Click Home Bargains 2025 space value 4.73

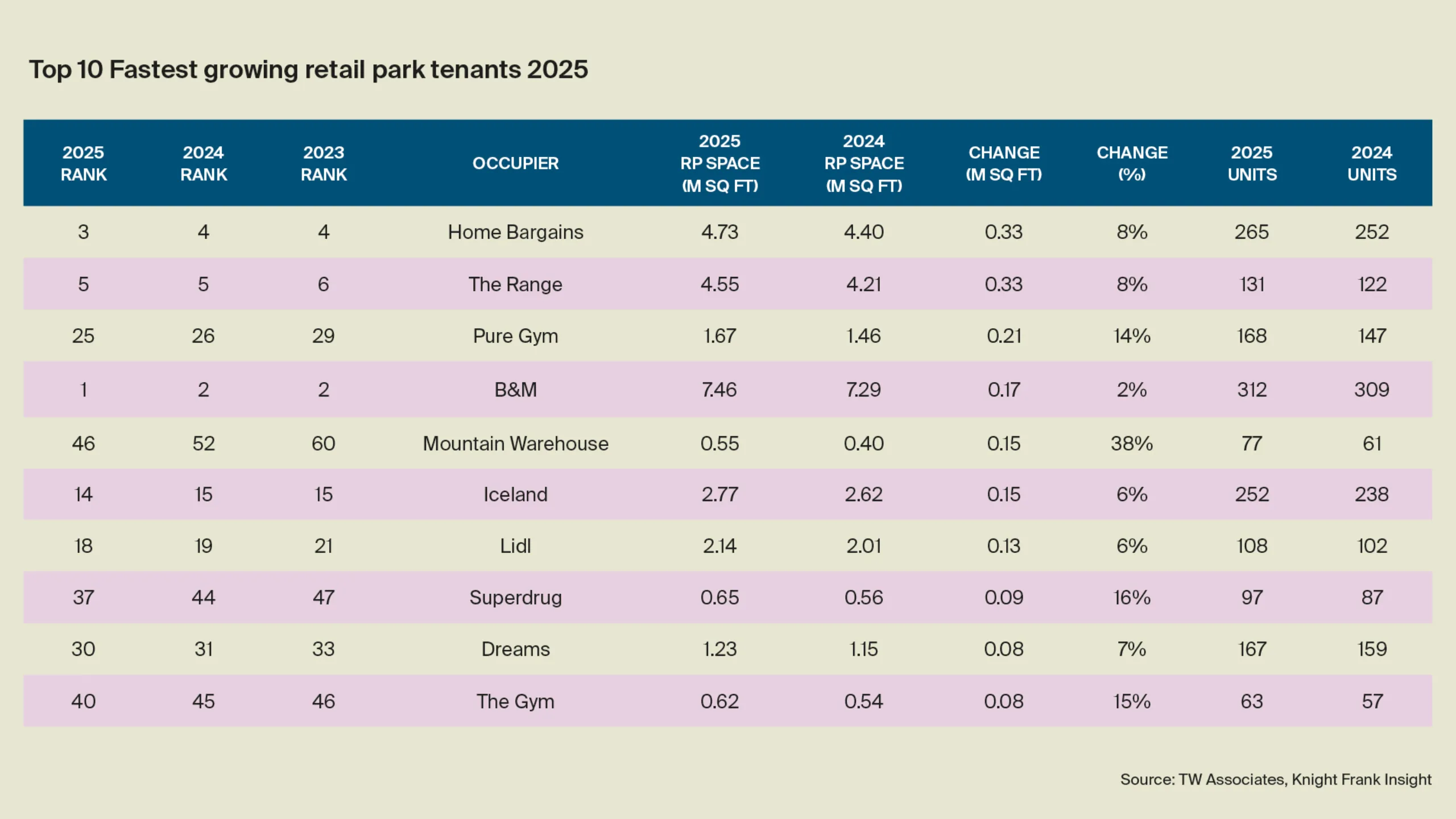tap(719, 232)
